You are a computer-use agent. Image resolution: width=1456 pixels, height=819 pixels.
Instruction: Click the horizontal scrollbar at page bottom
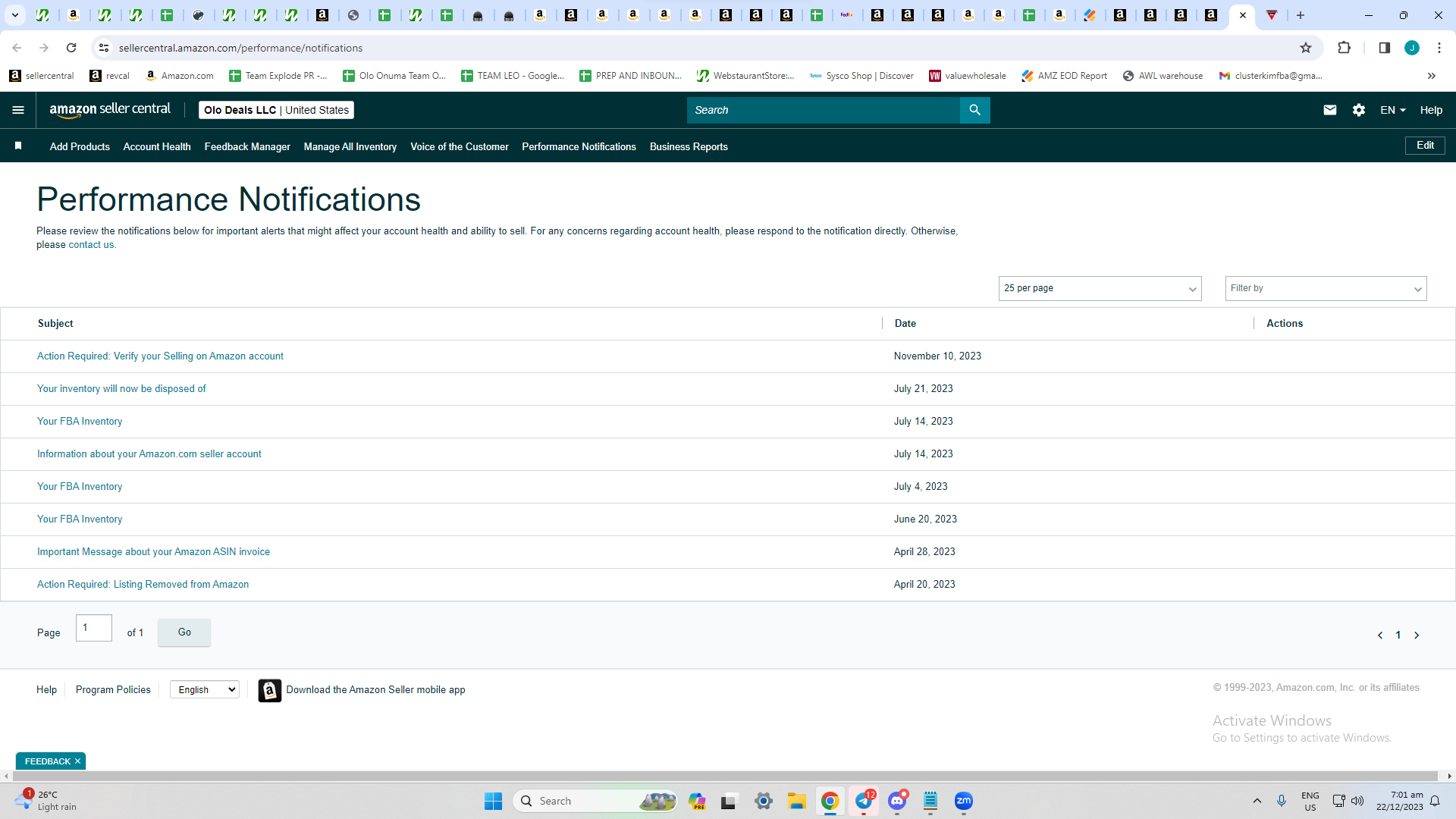pyautogui.click(x=724, y=777)
